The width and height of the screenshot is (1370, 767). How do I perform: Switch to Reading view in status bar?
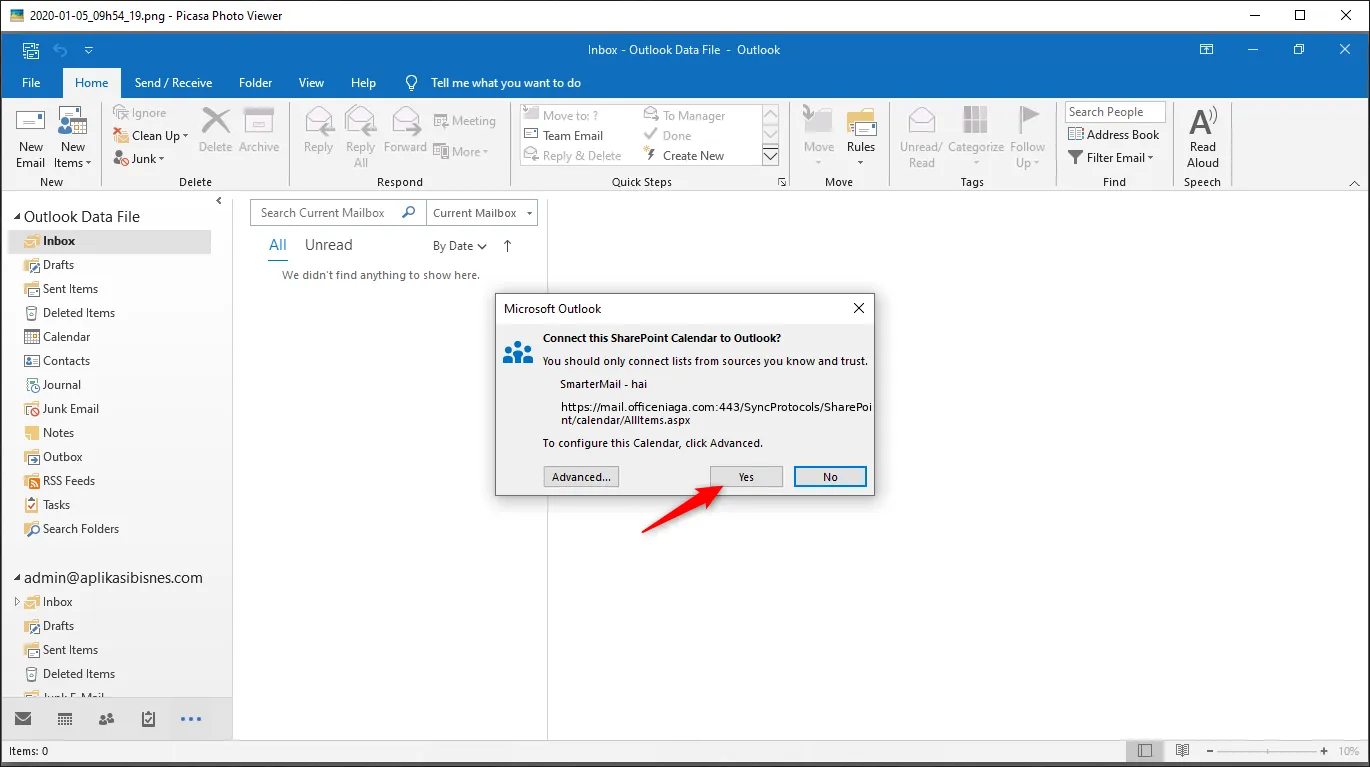(x=1182, y=751)
